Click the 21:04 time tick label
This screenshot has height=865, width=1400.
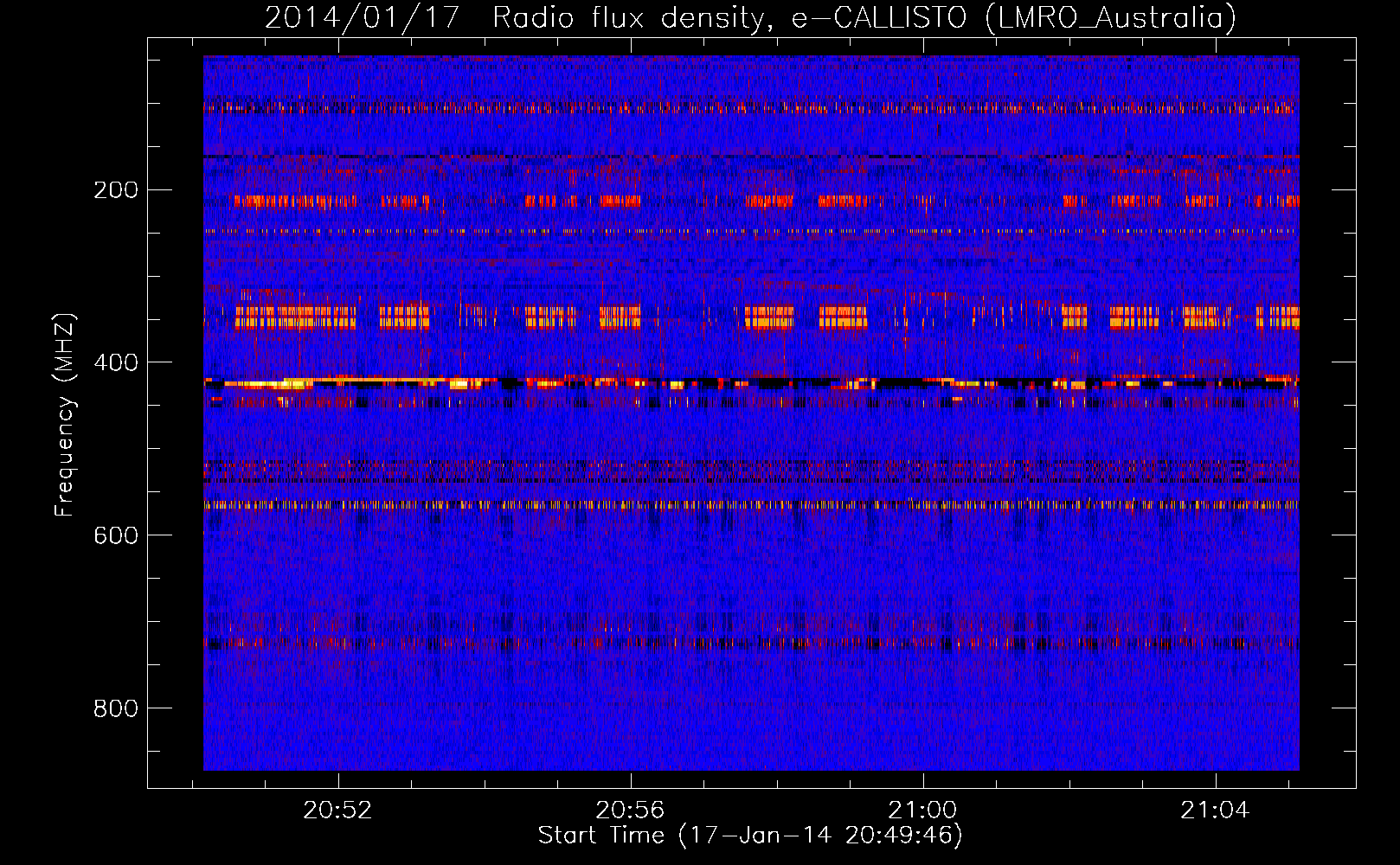pos(1216,810)
